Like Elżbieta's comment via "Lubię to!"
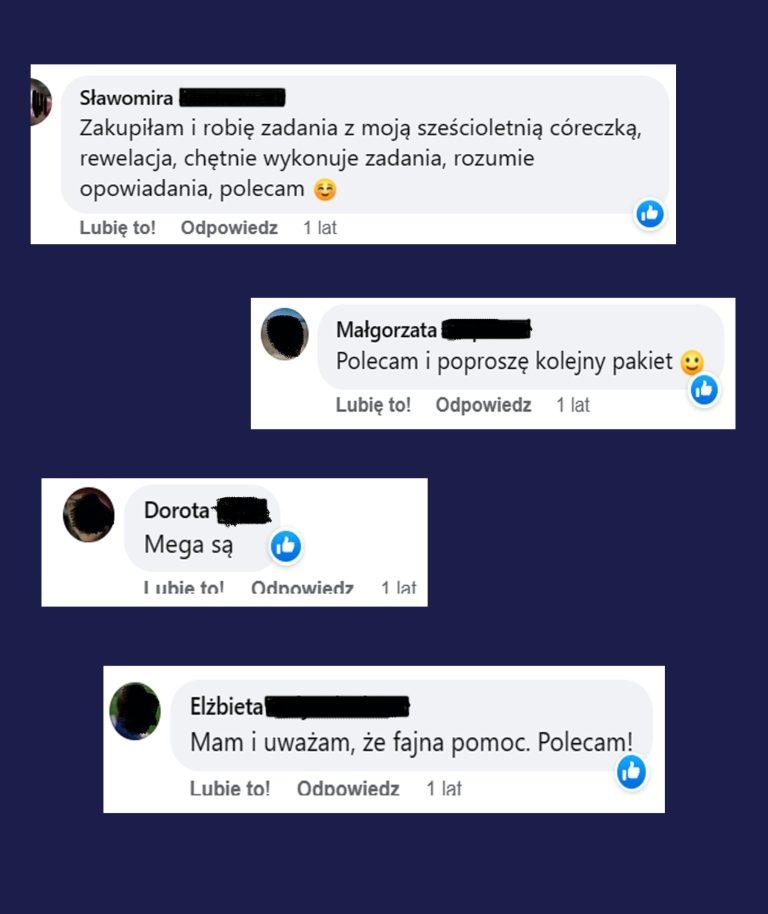Viewport: 768px width, 914px height. 230,788
